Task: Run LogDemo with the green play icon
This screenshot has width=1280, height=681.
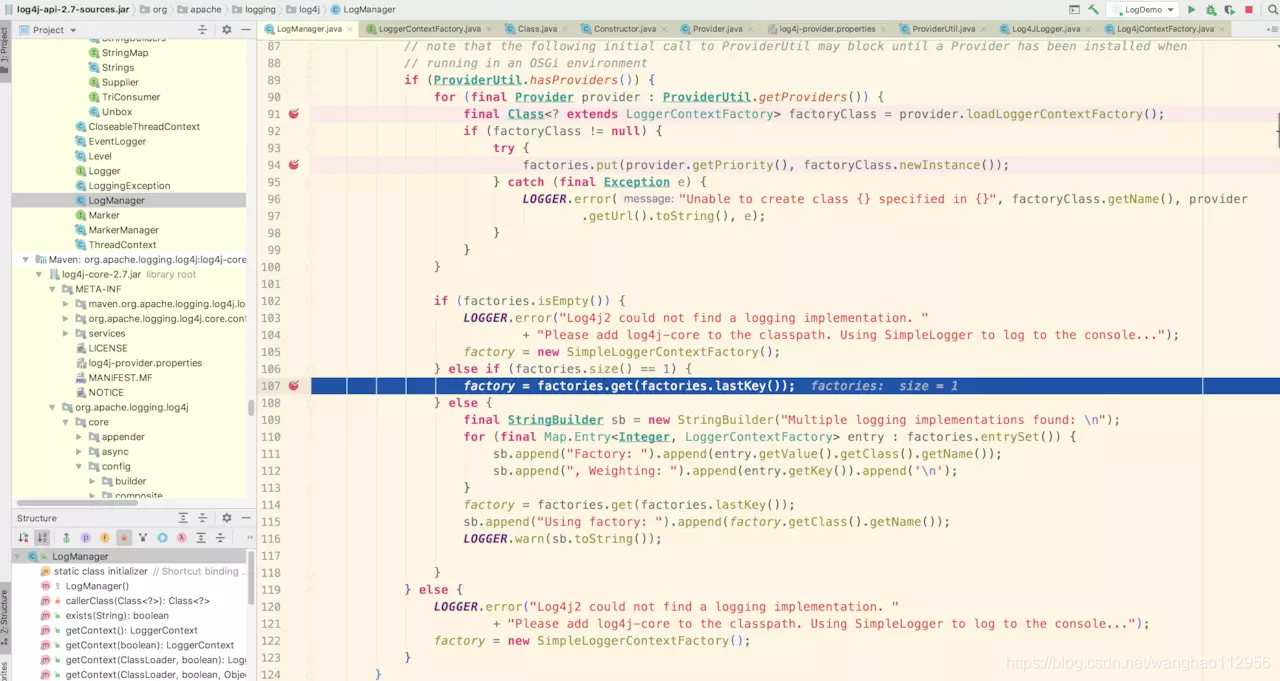Action: [x=1191, y=9]
